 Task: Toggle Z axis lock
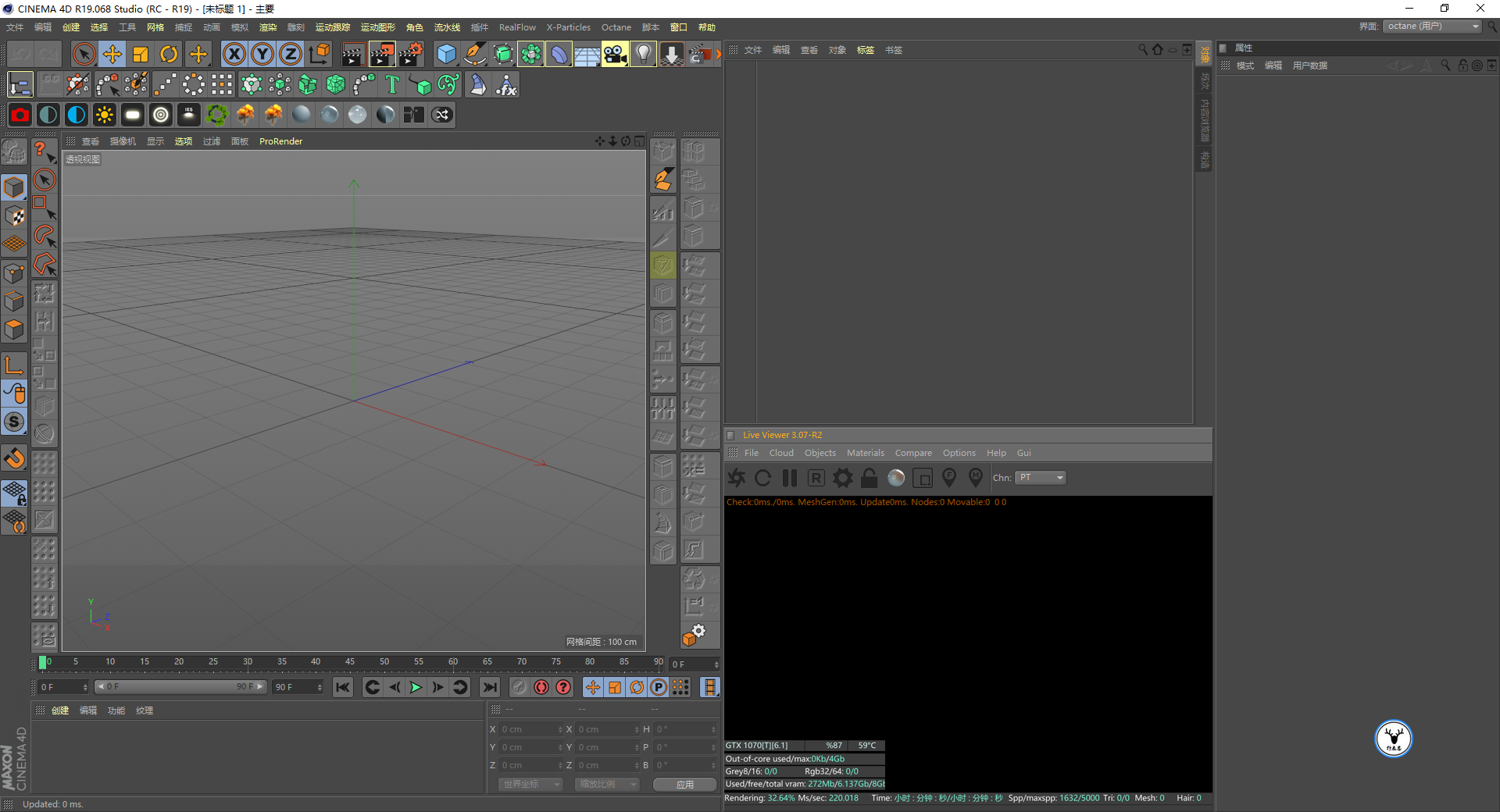coord(291,54)
